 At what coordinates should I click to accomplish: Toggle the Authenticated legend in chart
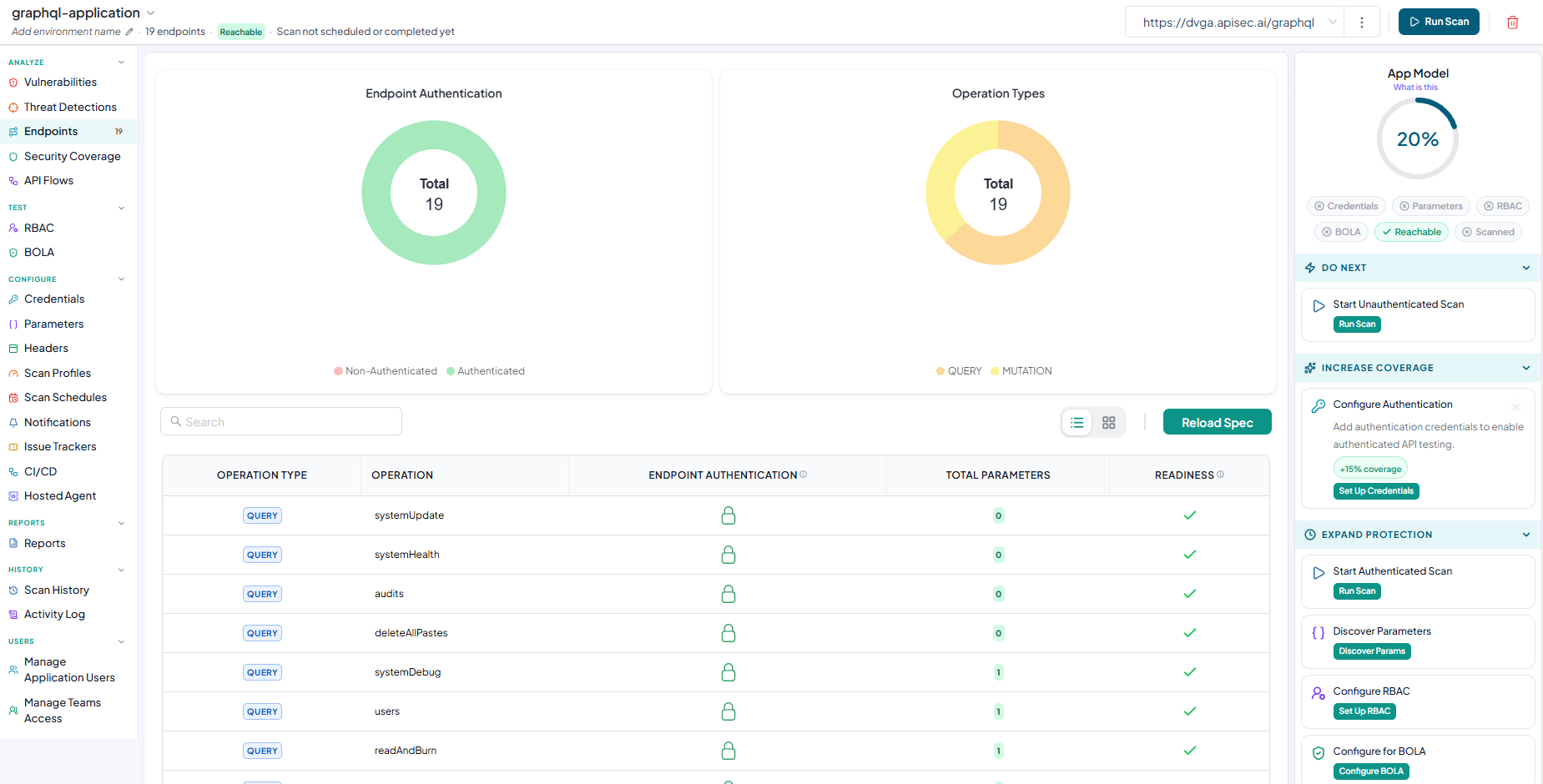(486, 371)
